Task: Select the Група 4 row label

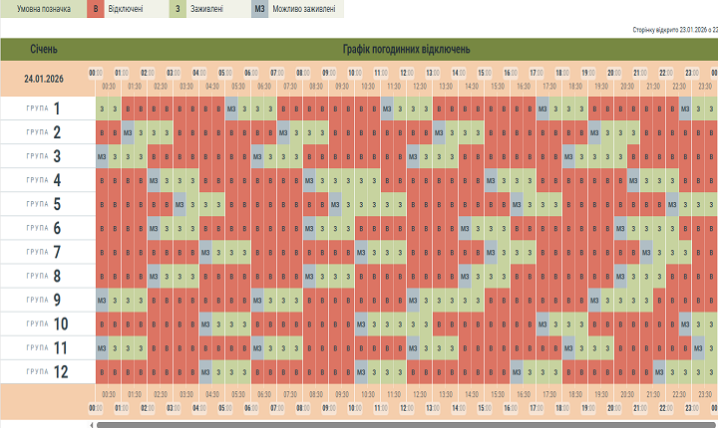Action: [47, 181]
